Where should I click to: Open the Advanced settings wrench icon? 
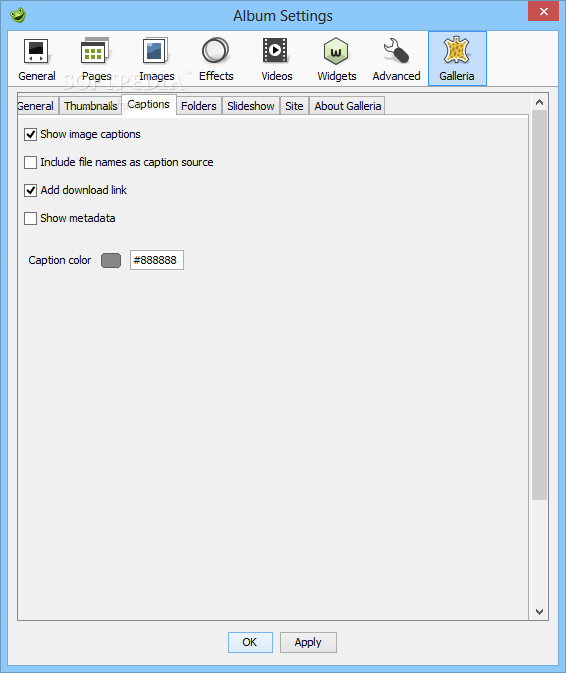pyautogui.click(x=396, y=52)
